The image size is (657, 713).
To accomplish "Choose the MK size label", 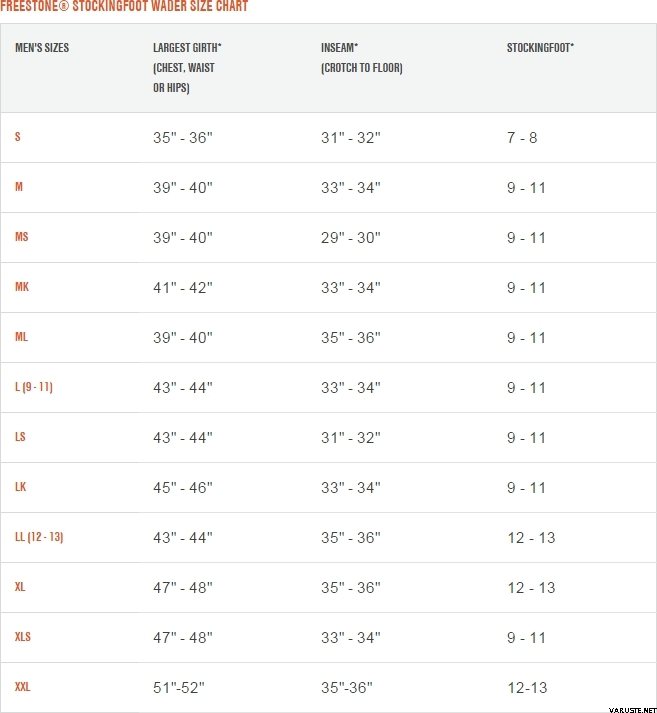I will [x=22, y=287].
